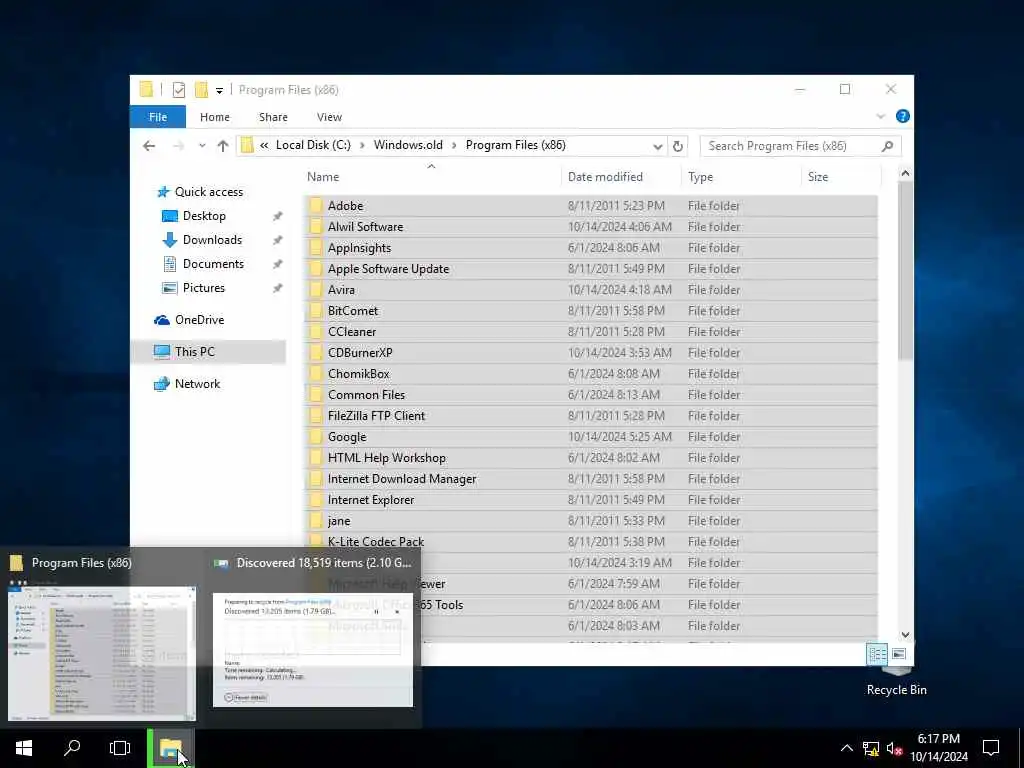The width and height of the screenshot is (1024, 768).
Task: Open the Help question mark icon
Action: tap(903, 116)
